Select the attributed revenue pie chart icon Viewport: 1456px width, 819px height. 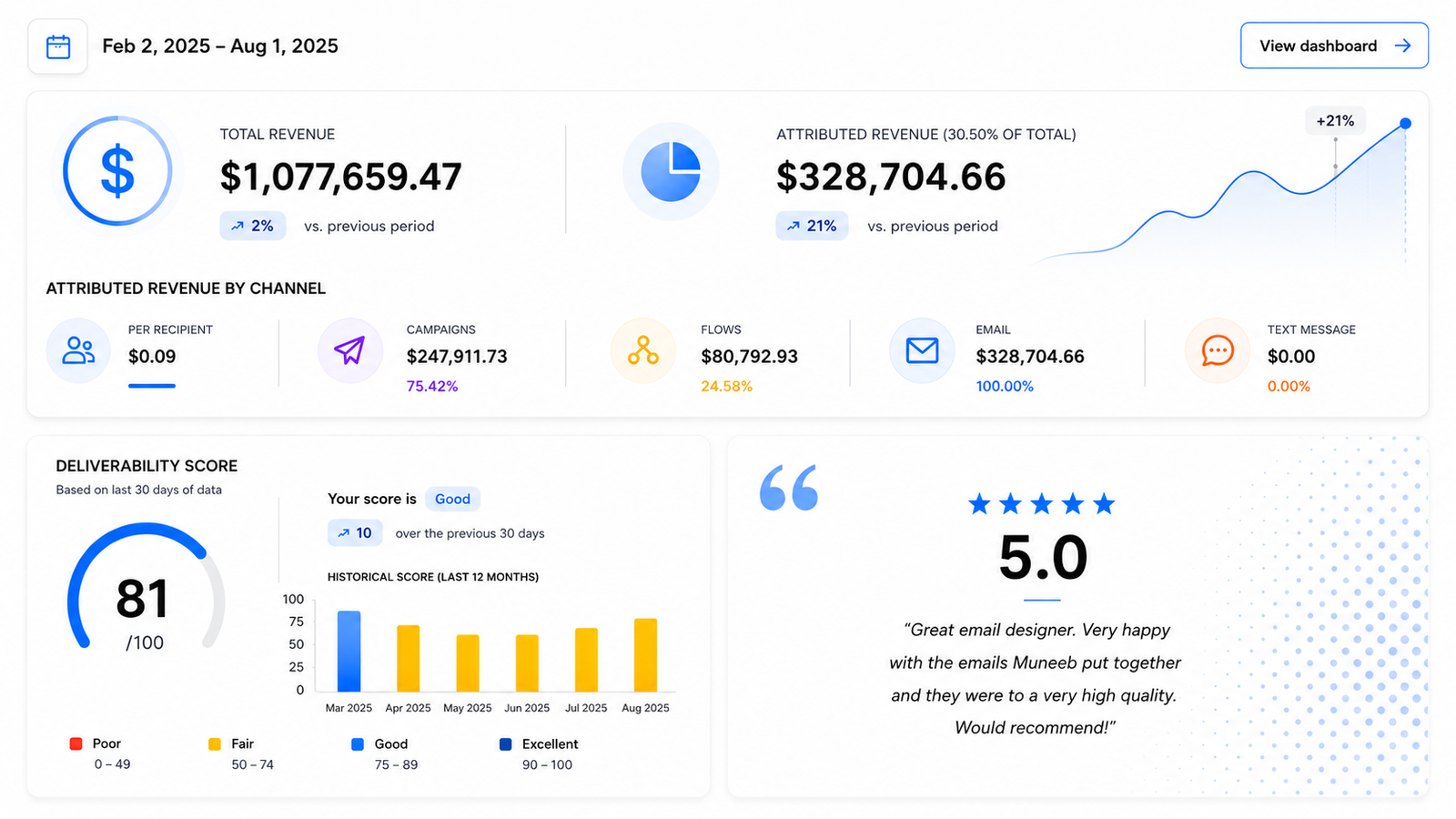pos(671,172)
